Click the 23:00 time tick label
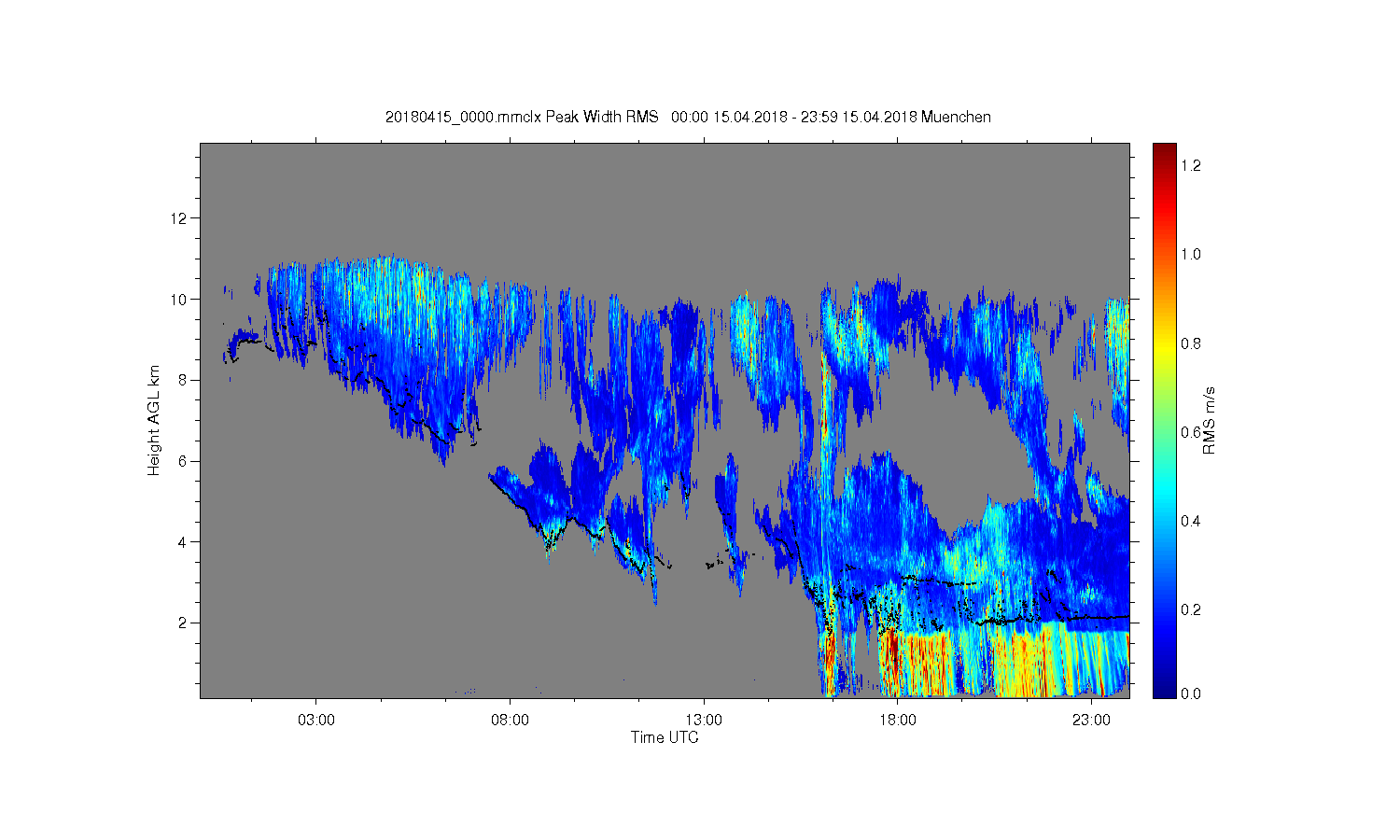Screen dimensions: 1400x840 coord(1091,721)
